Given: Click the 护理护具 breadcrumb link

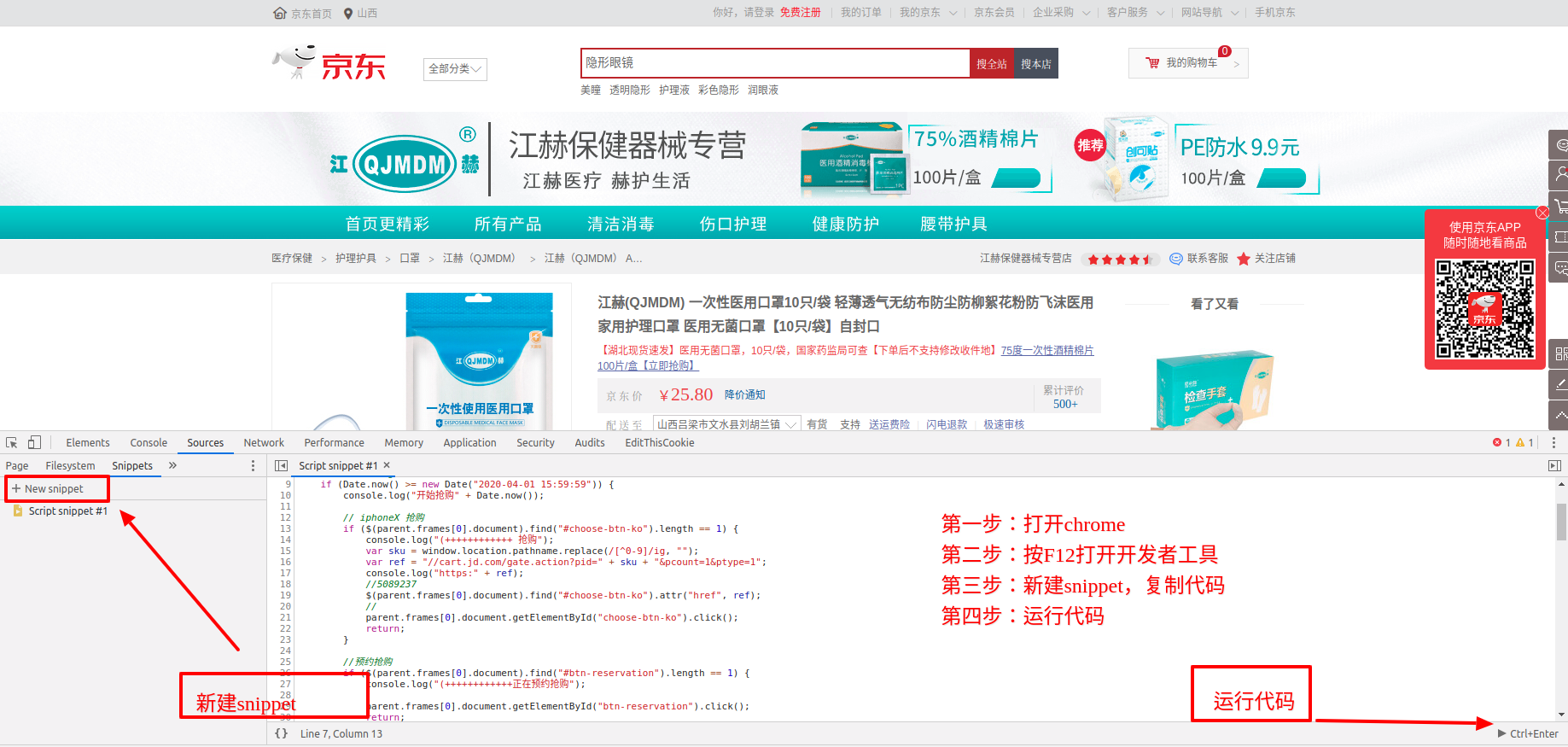Looking at the screenshot, I should click(356, 258).
